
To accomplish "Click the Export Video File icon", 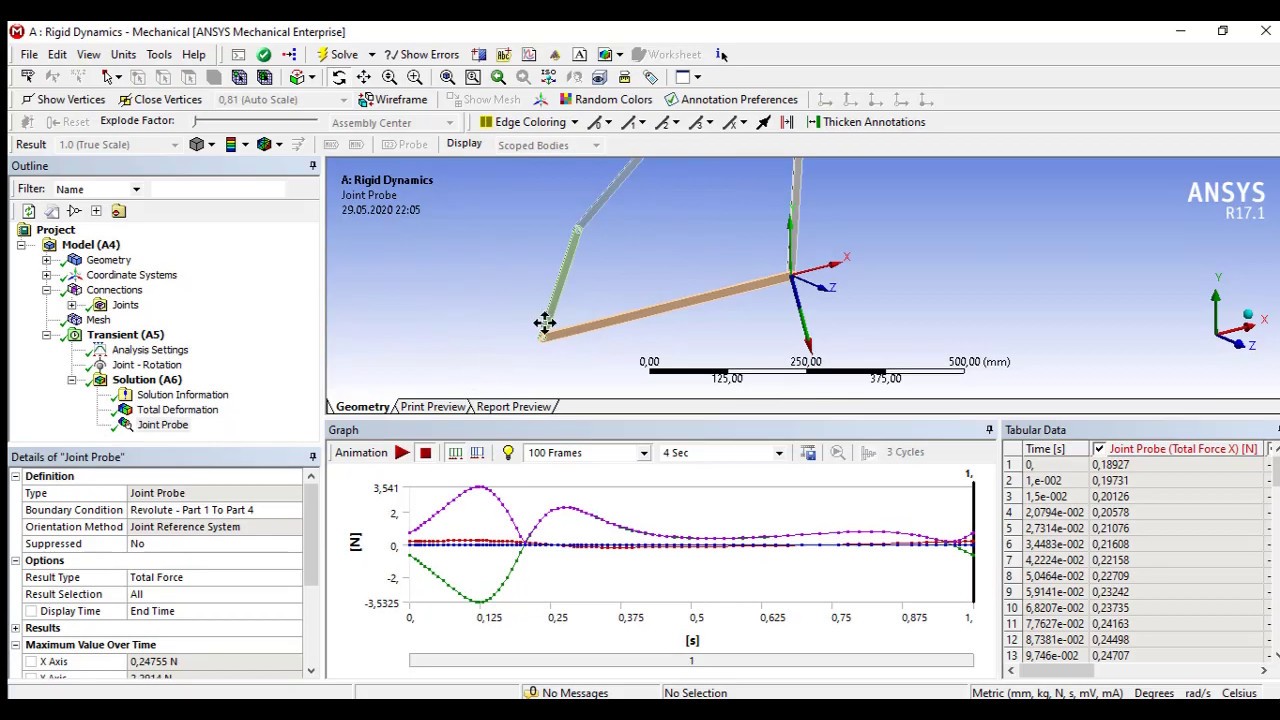I will [x=808, y=453].
